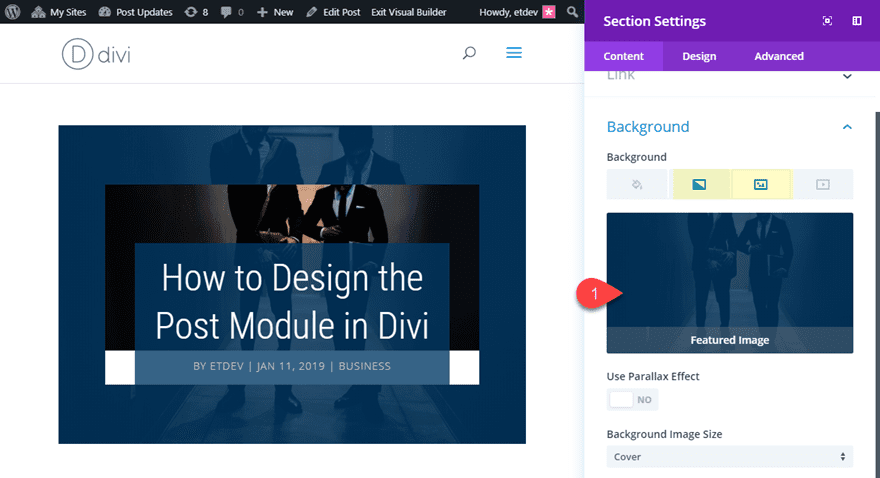Viewport: 880px width, 478px height.
Task: Open Howdy, etdev account menu
Action: [517, 12]
